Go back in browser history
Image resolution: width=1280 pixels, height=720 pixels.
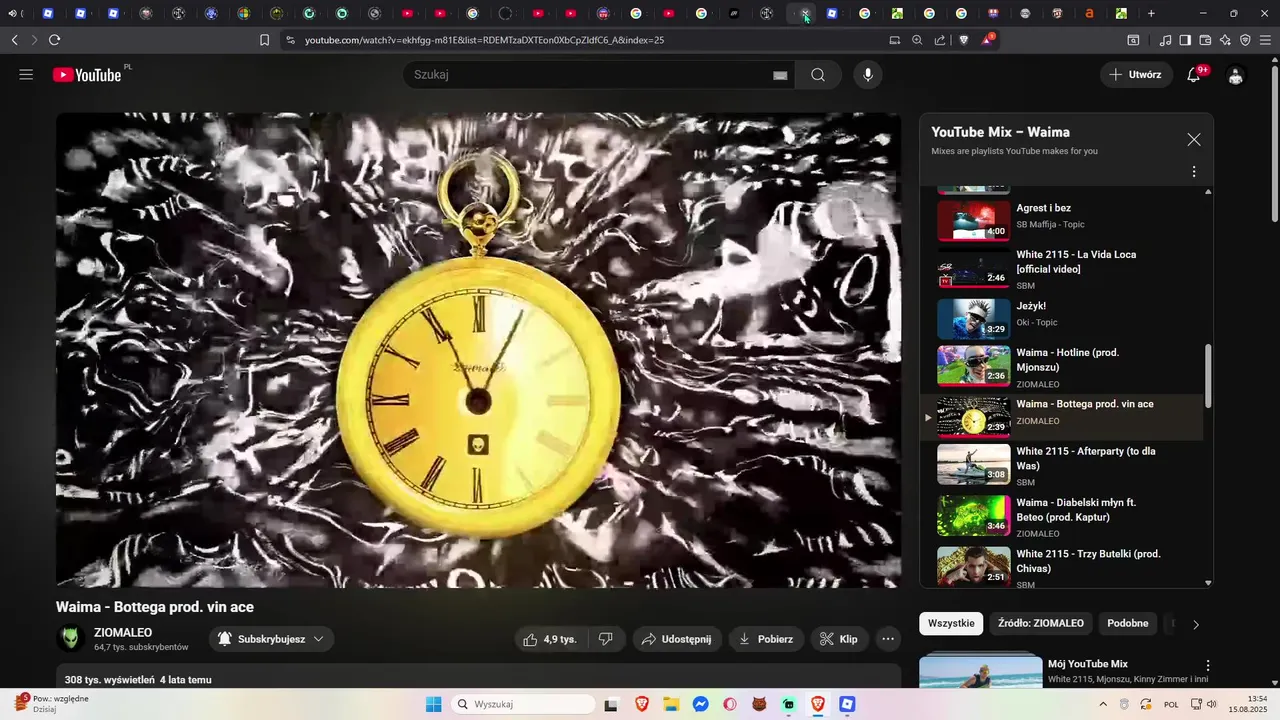pyautogui.click(x=14, y=40)
